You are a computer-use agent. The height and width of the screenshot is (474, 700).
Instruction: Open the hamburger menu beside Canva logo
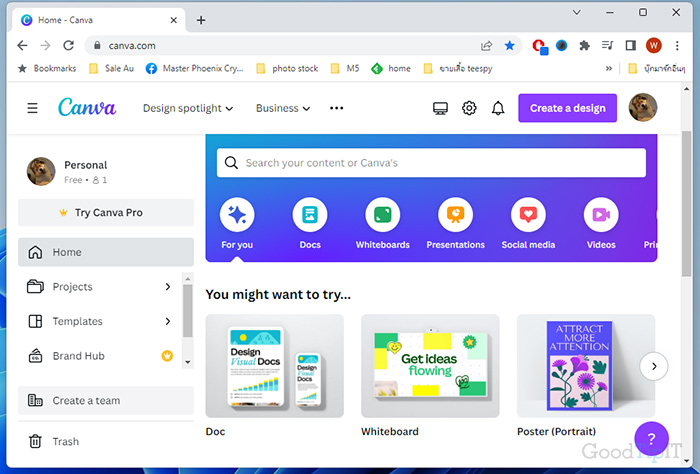(32, 108)
